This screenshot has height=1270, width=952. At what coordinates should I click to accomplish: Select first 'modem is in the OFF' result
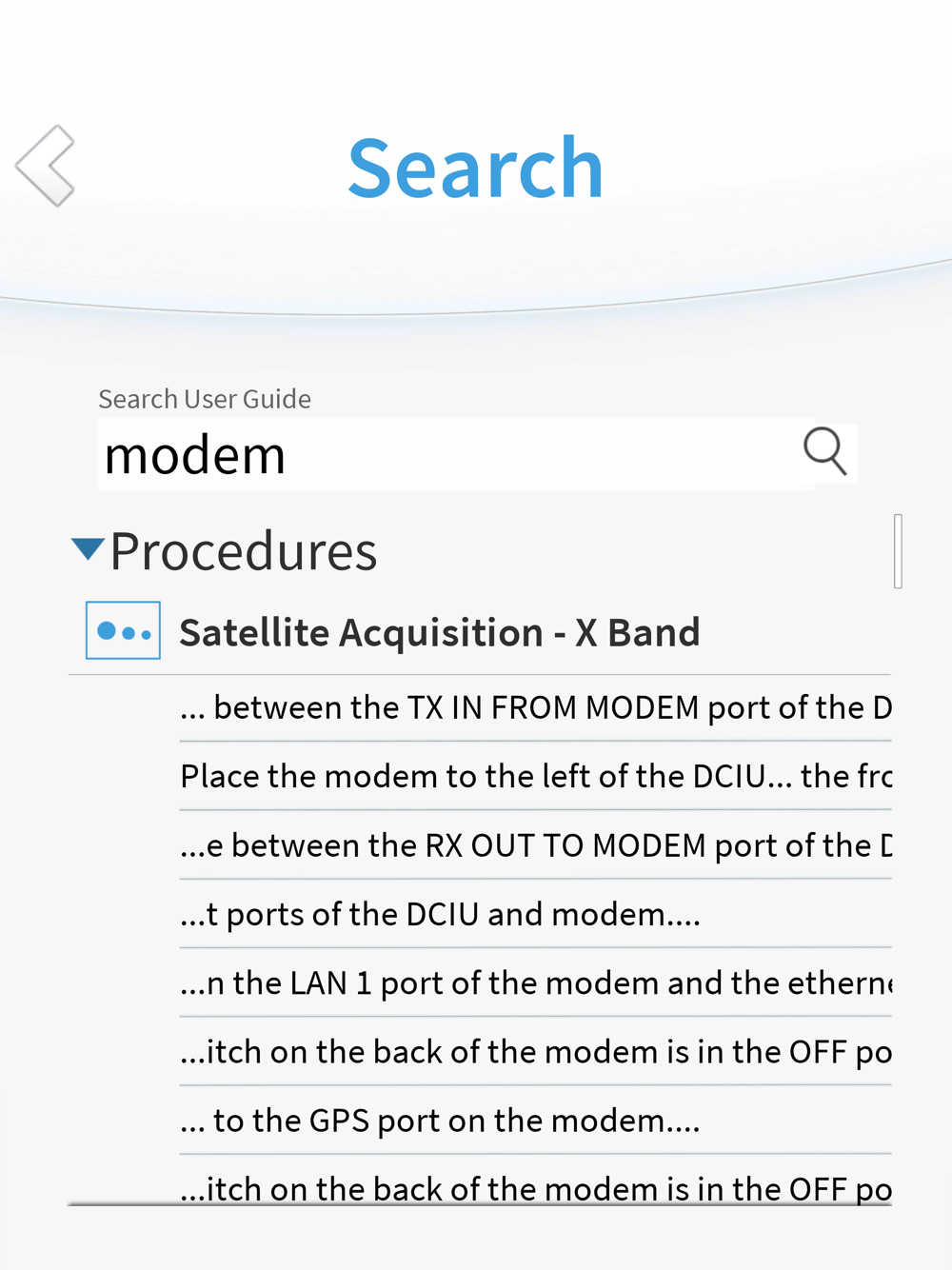536,1051
